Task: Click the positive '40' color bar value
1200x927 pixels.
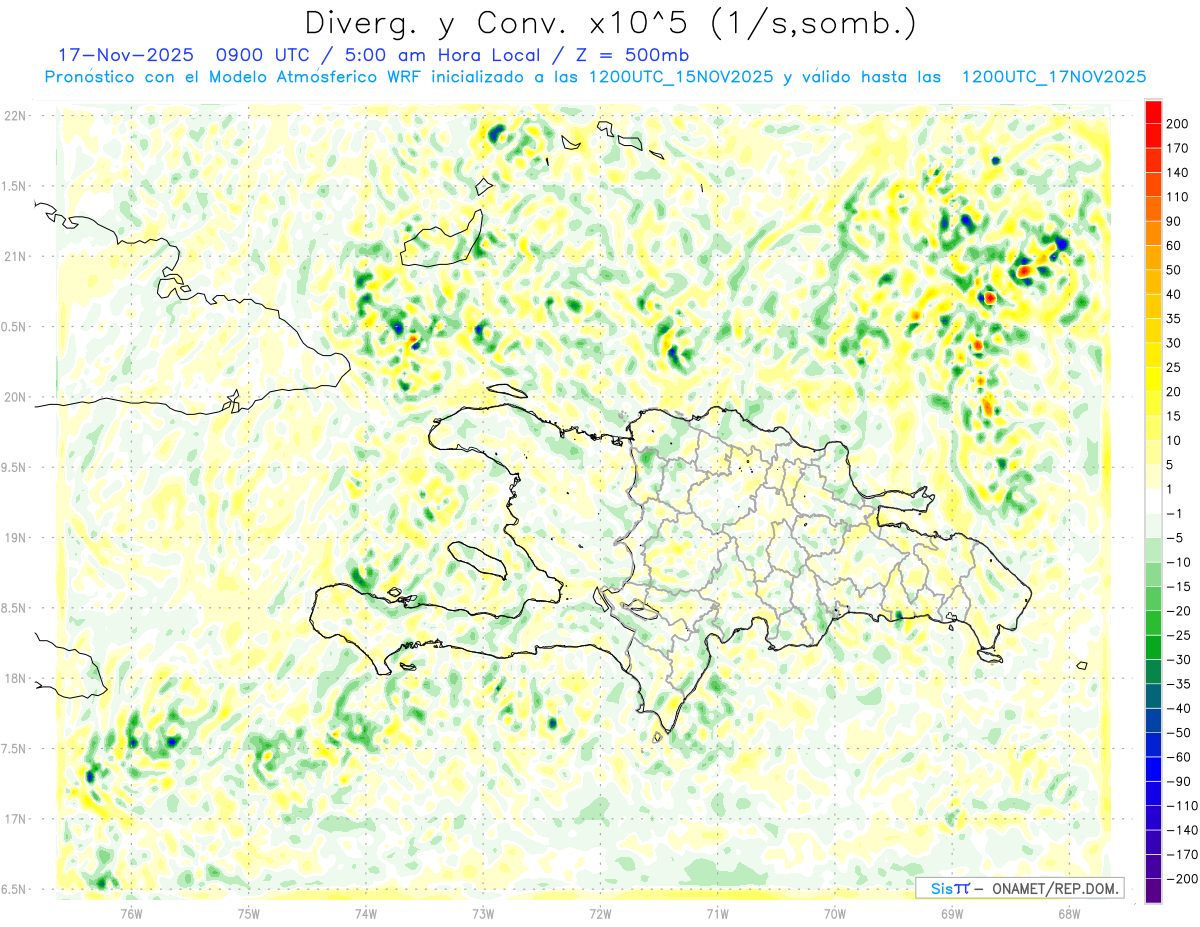Action: tap(1174, 294)
